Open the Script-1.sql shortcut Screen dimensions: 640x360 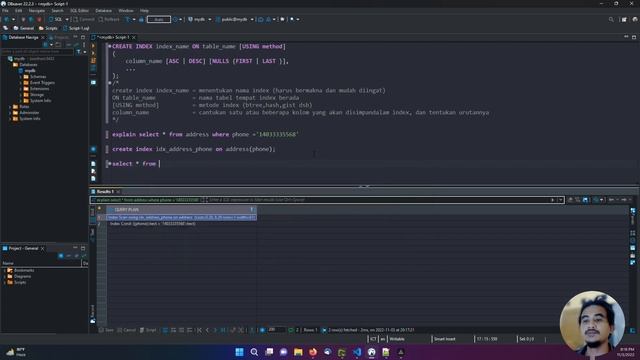click(76, 28)
